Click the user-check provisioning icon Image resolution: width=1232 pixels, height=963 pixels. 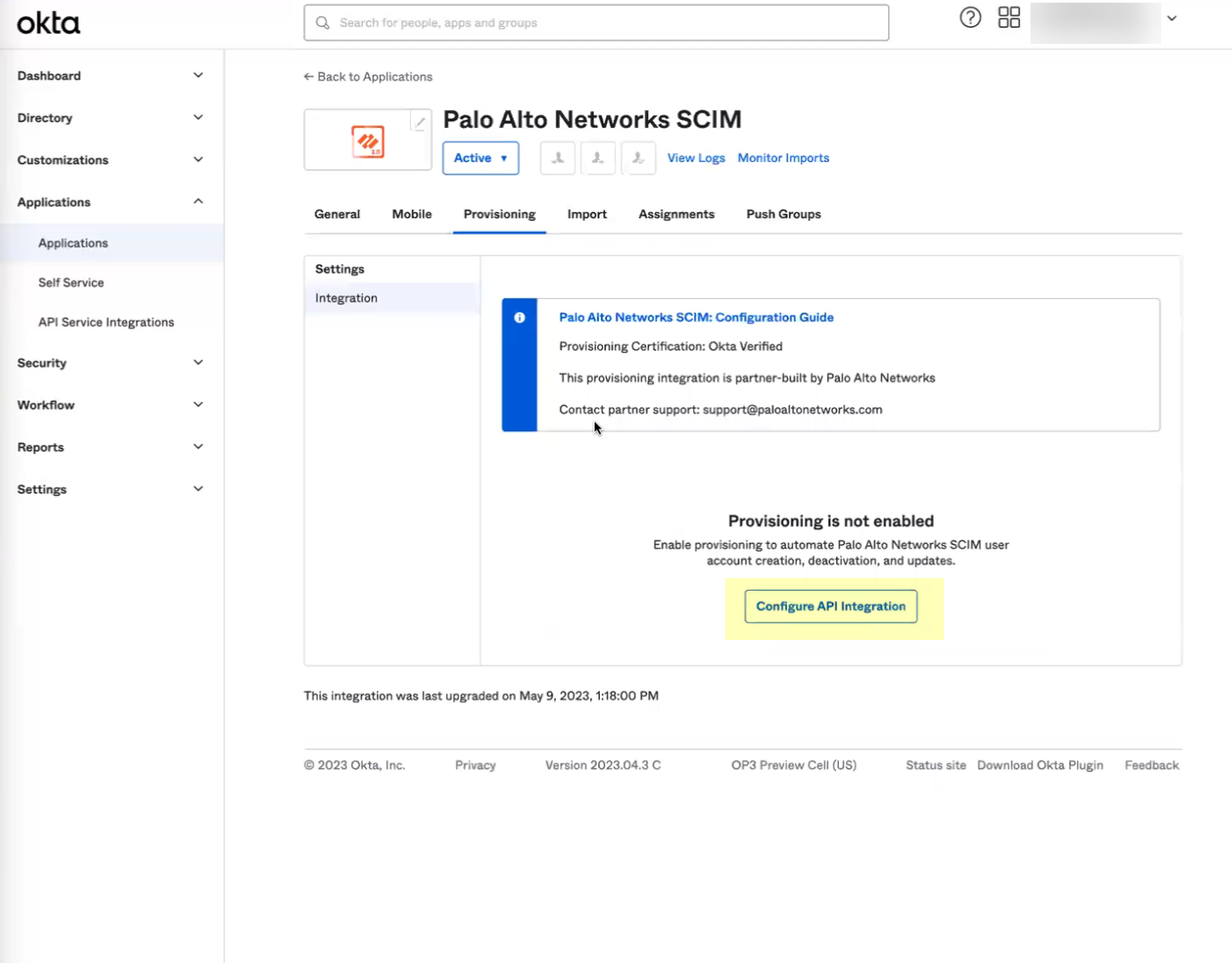(x=638, y=158)
